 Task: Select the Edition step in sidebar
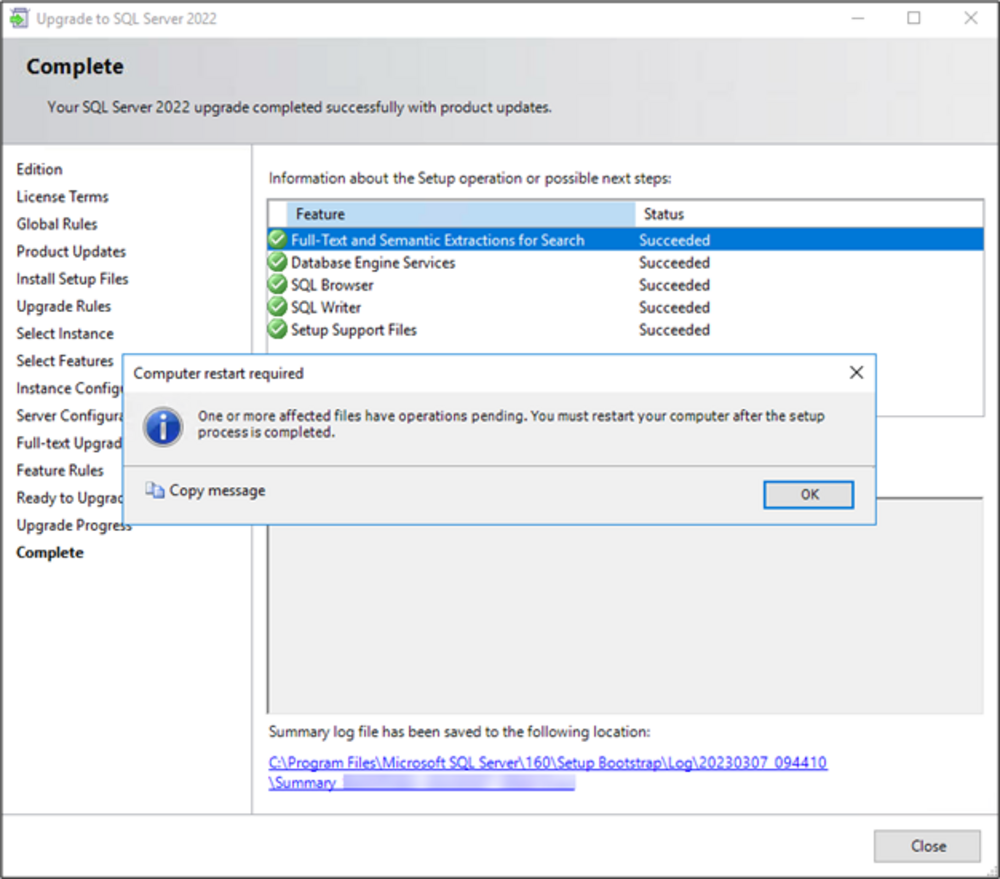[x=39, y=169]
